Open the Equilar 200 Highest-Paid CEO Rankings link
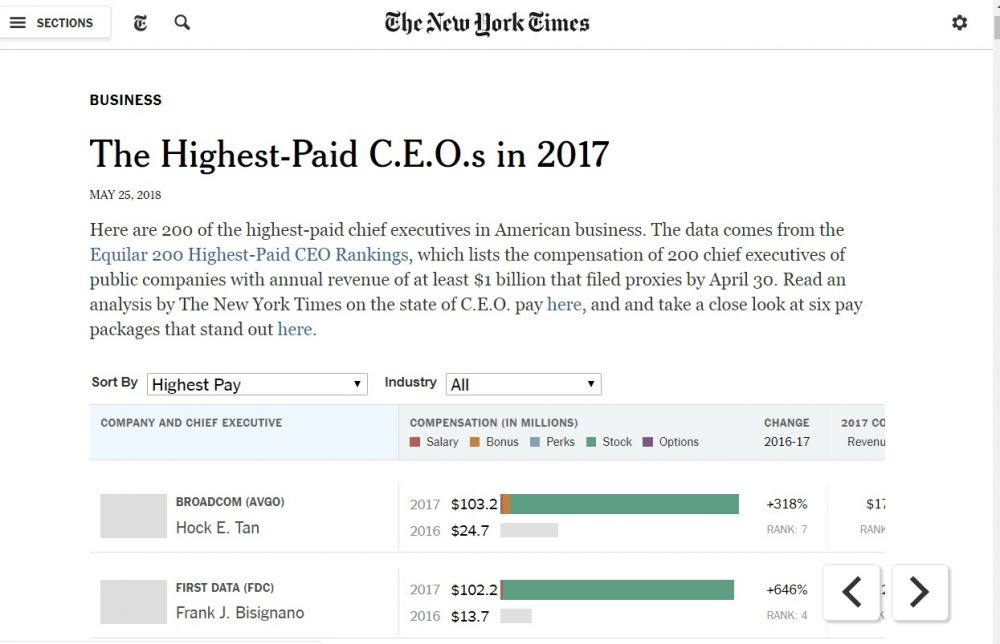The height and width of the screenshot is (644, 1000). coord(248,254)
